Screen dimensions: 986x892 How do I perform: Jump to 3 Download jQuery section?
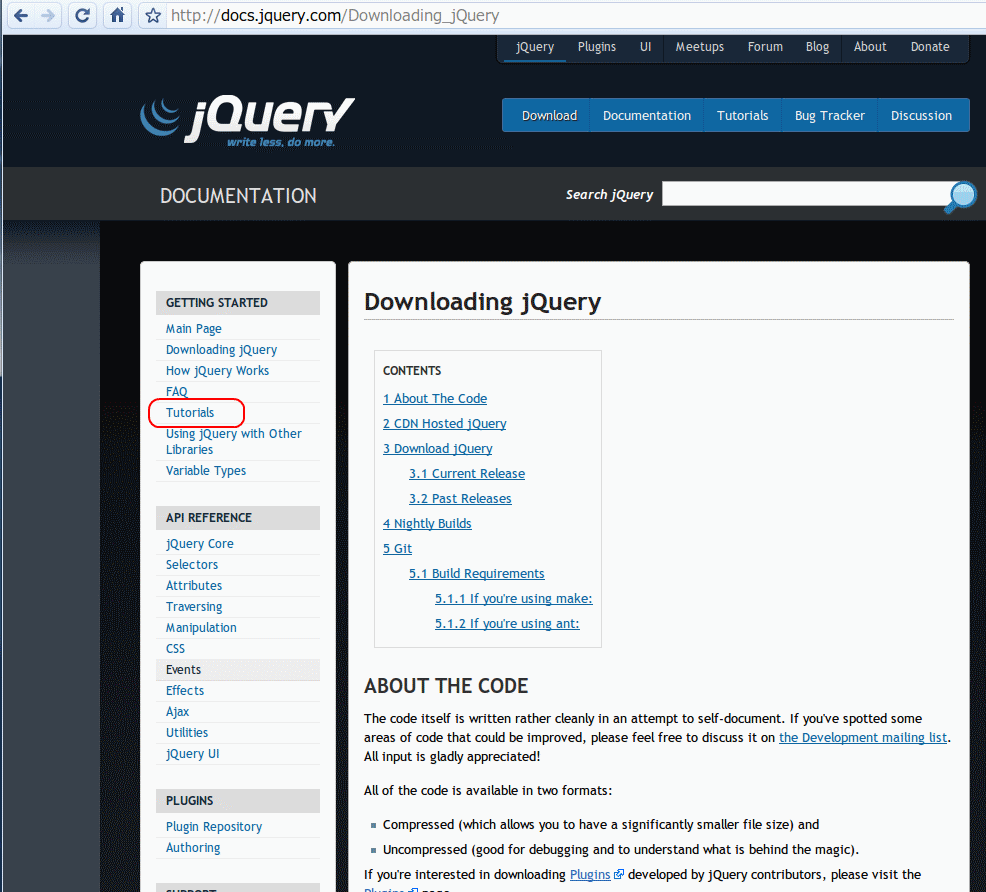point(438,449)
